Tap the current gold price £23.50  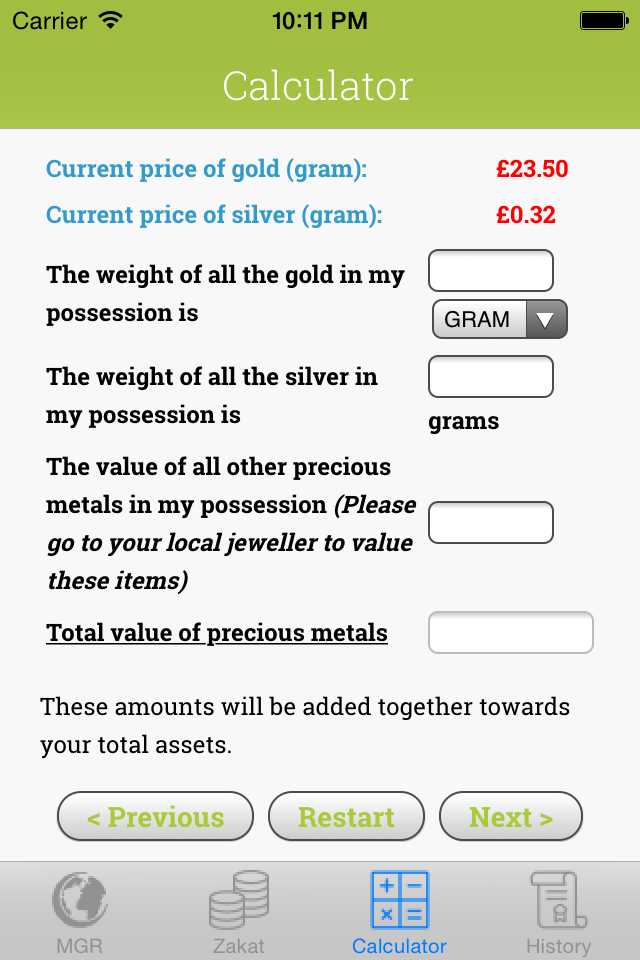(532, 169)
